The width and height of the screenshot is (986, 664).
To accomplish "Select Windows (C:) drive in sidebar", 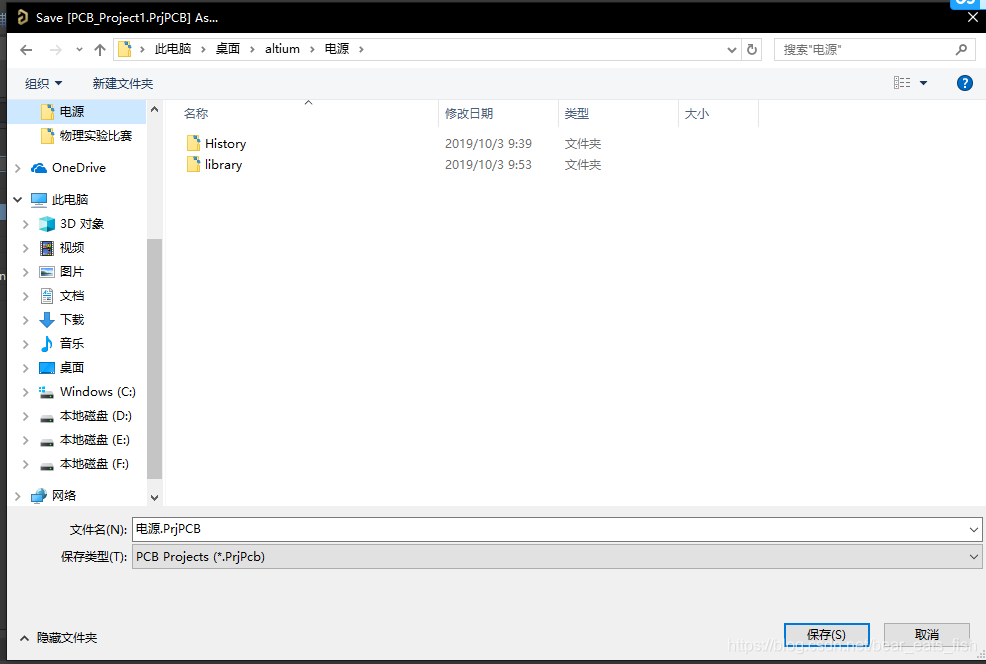I will pyautogui.click(x=97, y=392).
